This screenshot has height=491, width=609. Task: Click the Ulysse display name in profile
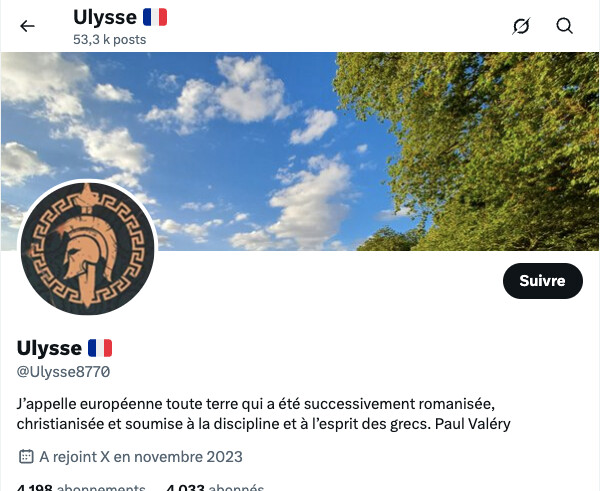pyautogui.click(x=49, y=348)
